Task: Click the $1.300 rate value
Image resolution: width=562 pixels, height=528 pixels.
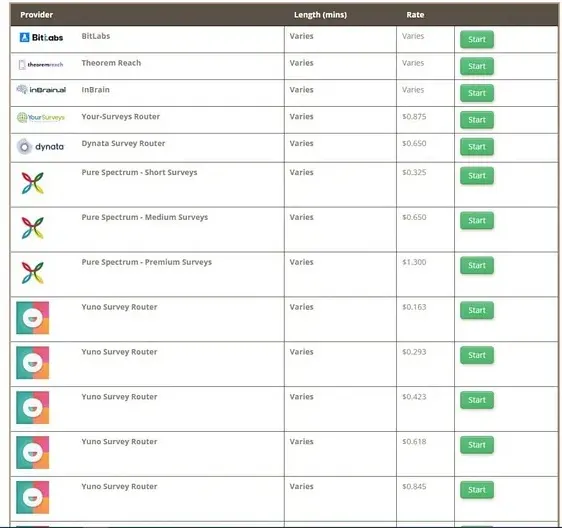Action: (414, 262)
